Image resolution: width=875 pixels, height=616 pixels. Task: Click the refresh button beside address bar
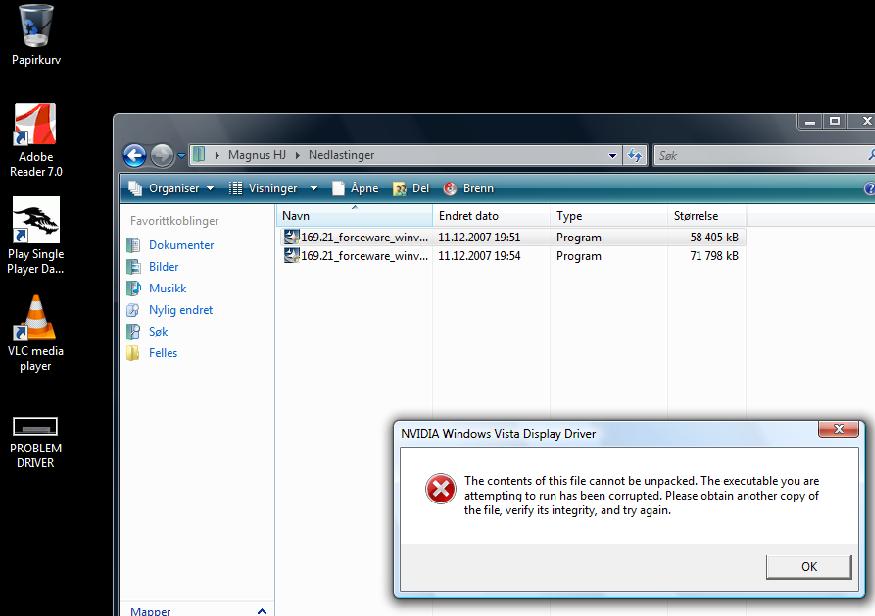coord(634,155)
